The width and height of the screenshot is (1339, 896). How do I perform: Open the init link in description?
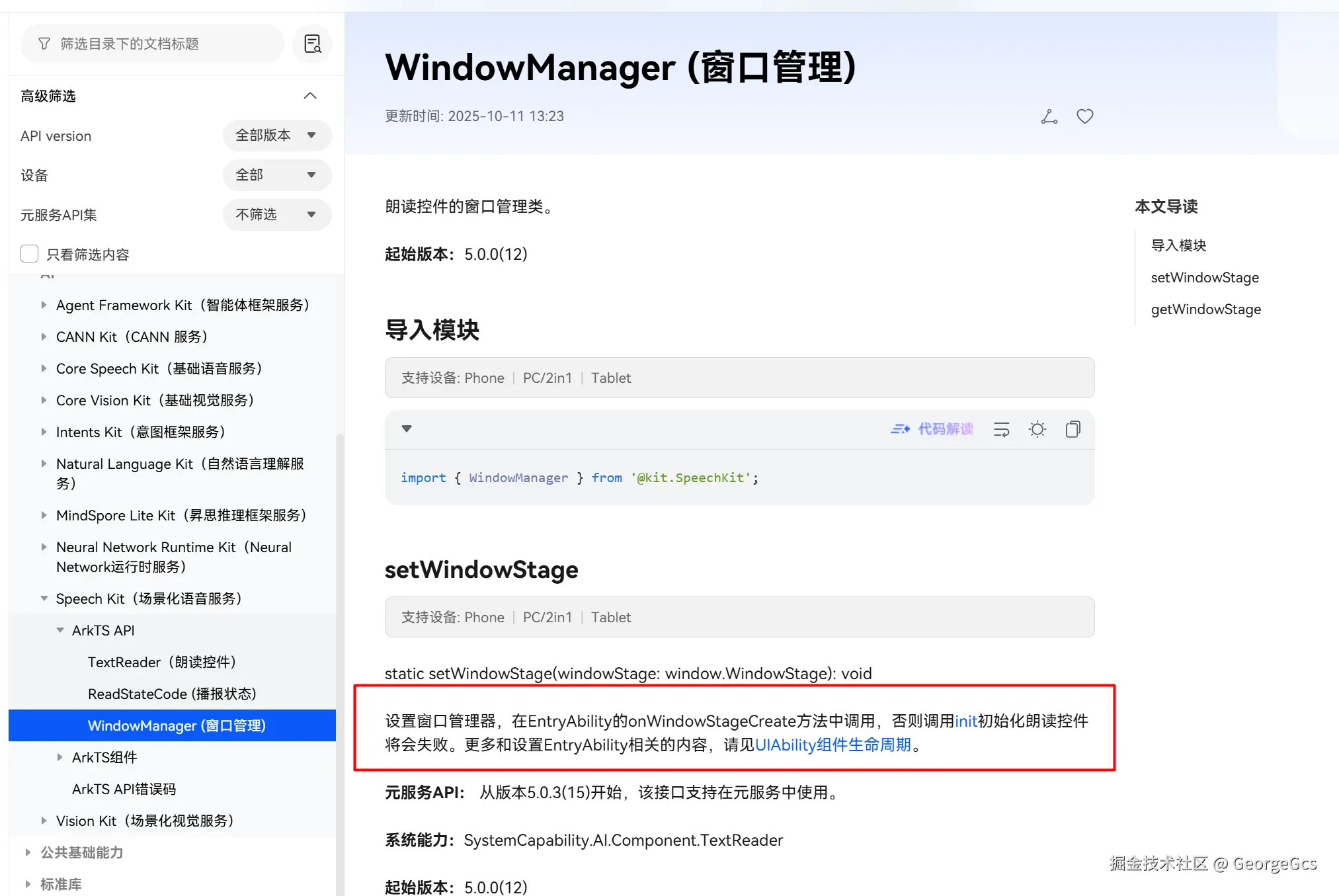(965, 721)
